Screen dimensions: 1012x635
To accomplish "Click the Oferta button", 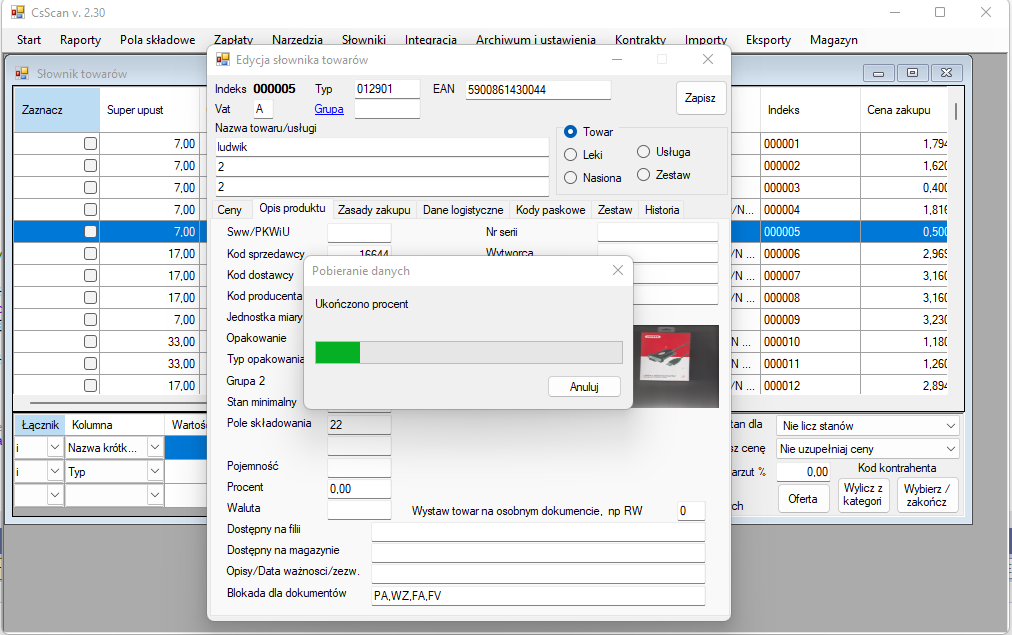I will point(803,499).
